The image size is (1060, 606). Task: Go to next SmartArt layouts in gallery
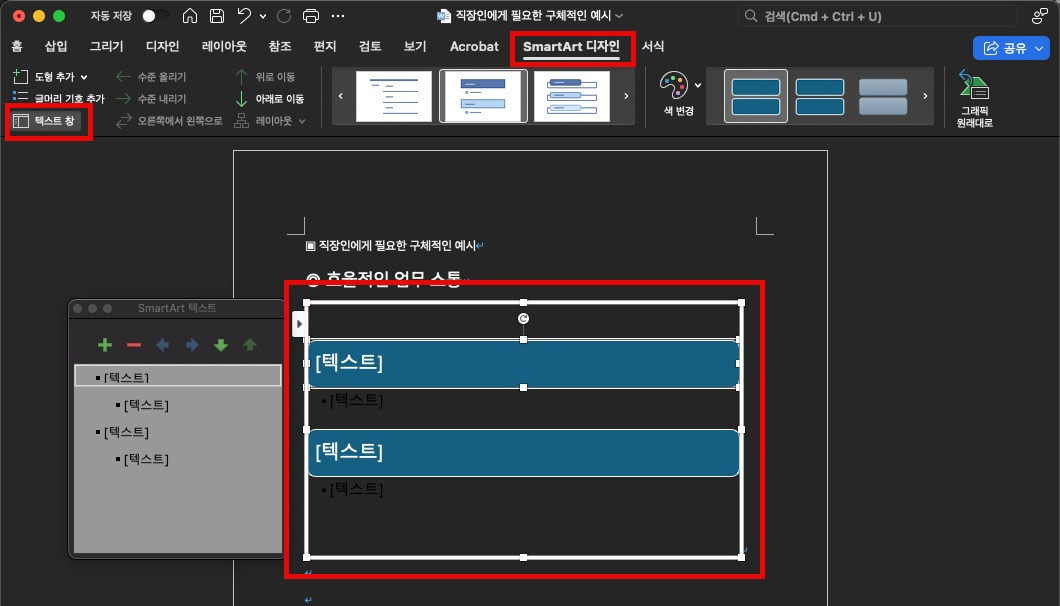[x=626, y=96]
